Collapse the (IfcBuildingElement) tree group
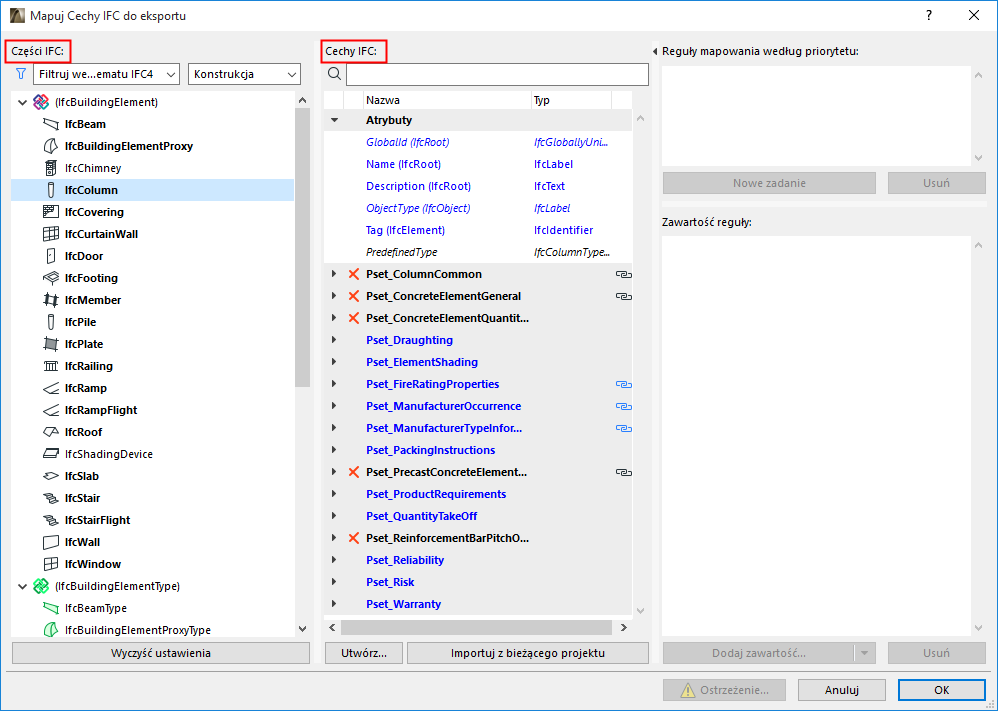This screenshot has width=998, height=711. (x=22, y=102)
